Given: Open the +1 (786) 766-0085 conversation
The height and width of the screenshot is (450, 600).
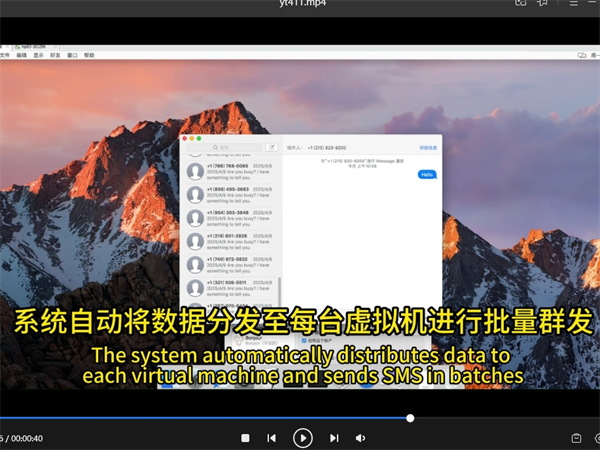Looking at the screenshot, I should [x=230, y=169].
